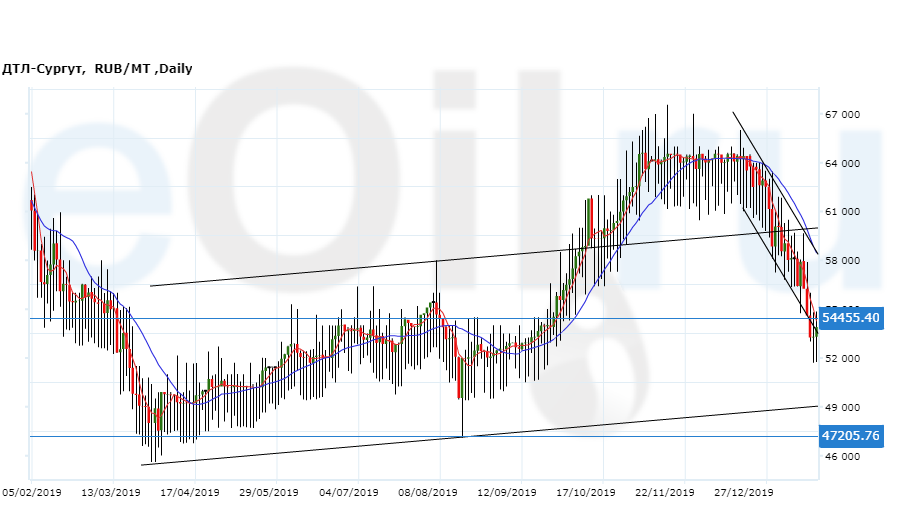Pick the 13/03/2019 date on the time axis
Image resolution: width=909 pixels, height=509 pixels.
[x=111, y=492]
